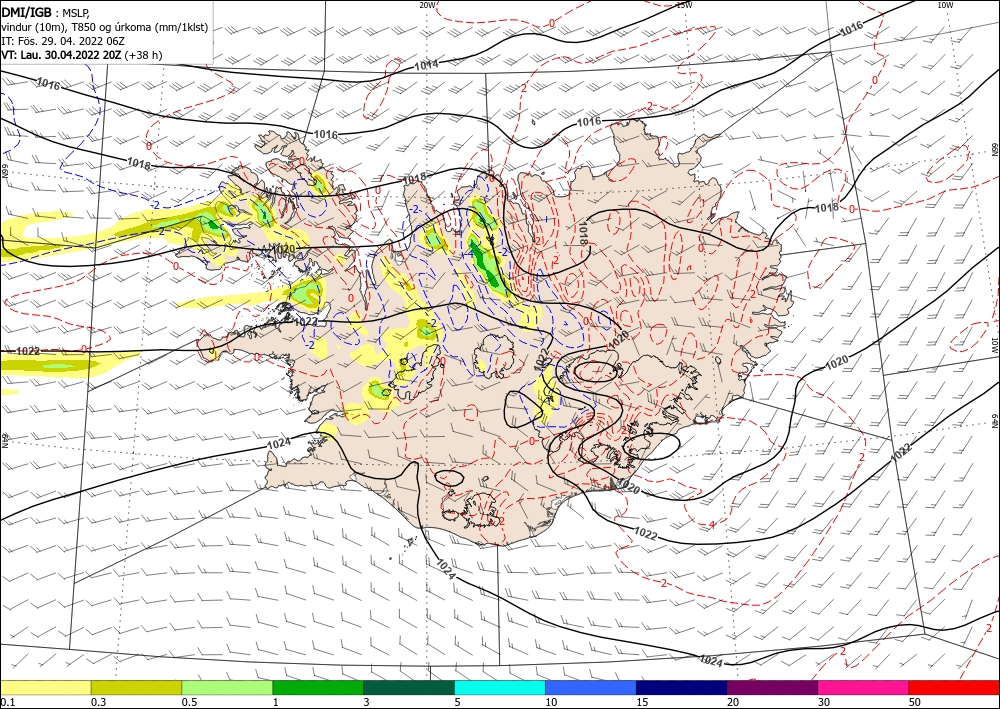Screen dimensions: 1000x709
Task: Click the '0.5' legend tick value
Action: pyautogui.click(x=189, y=702)
